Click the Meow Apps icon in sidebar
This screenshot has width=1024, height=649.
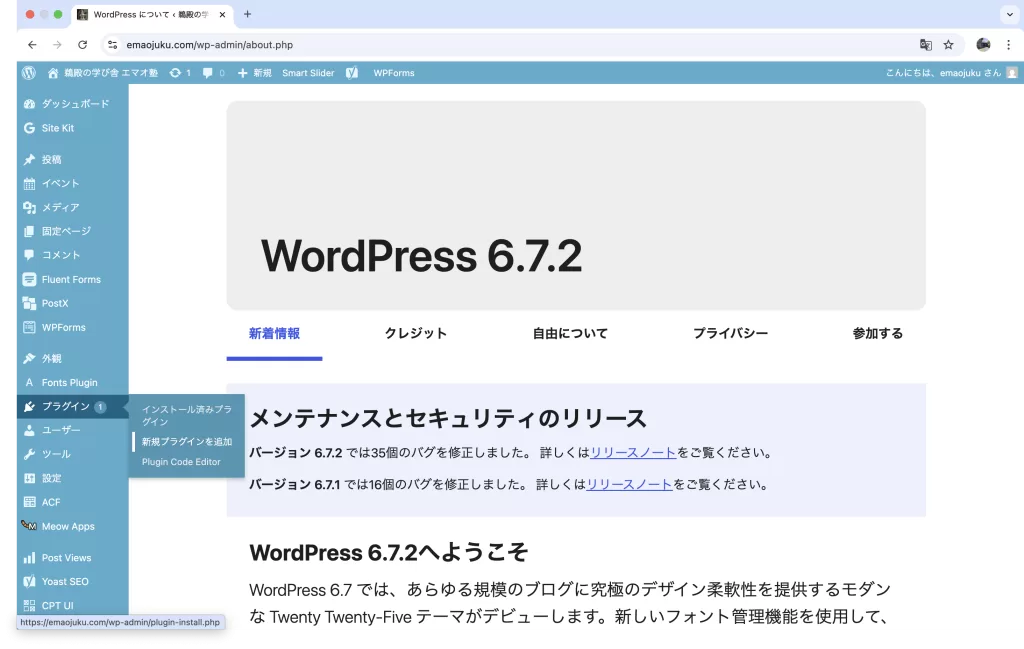point(29,526)
